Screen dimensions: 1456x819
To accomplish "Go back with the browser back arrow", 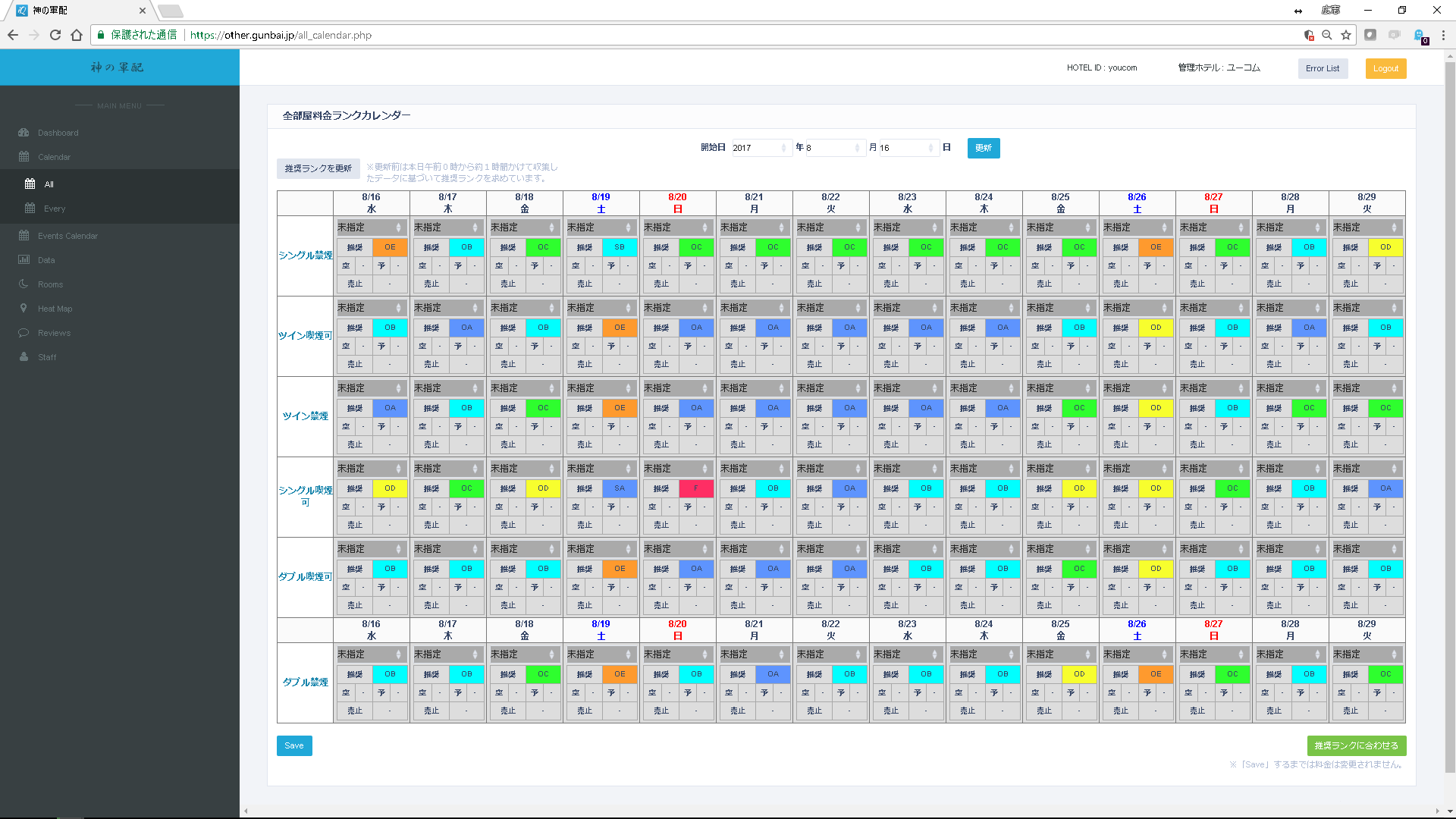I will 13,35.
